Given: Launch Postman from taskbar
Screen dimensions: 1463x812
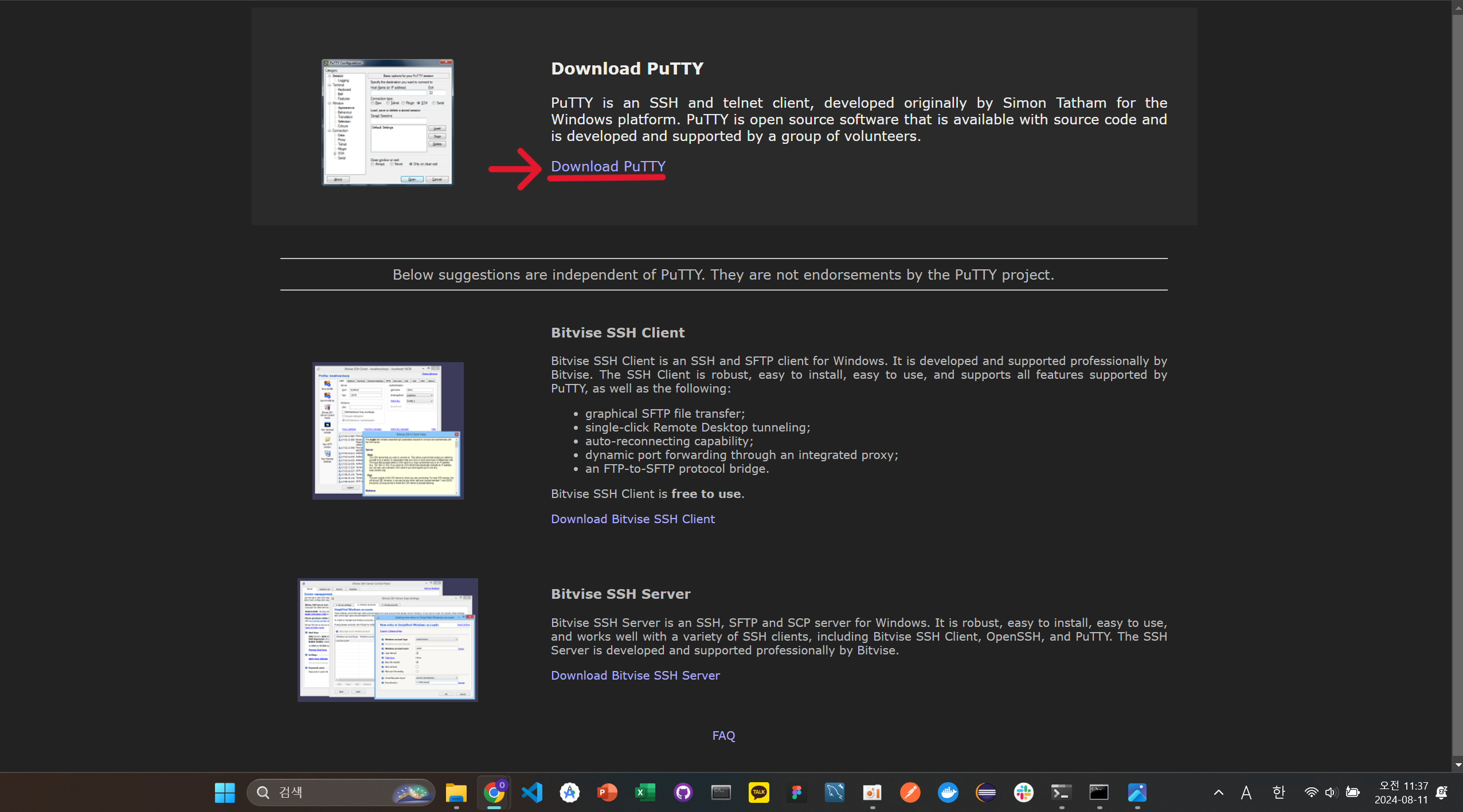Looking at the screenshot, I should pyautogui.click(x=910, y=793).
